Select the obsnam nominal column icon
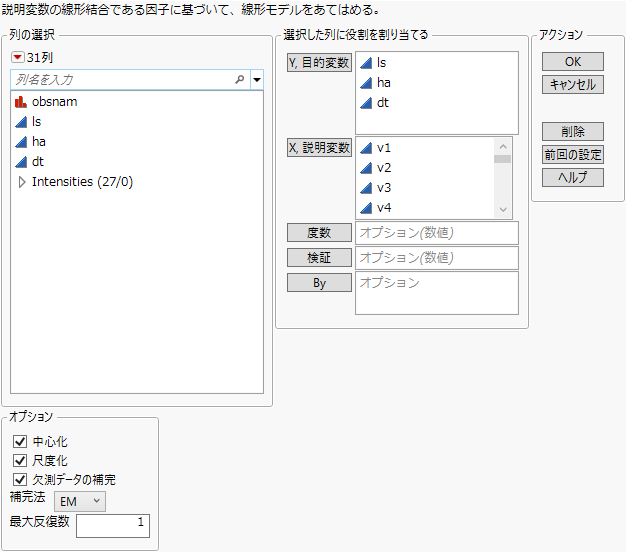Viewport: 626px width, 552px height. [21, 102]
